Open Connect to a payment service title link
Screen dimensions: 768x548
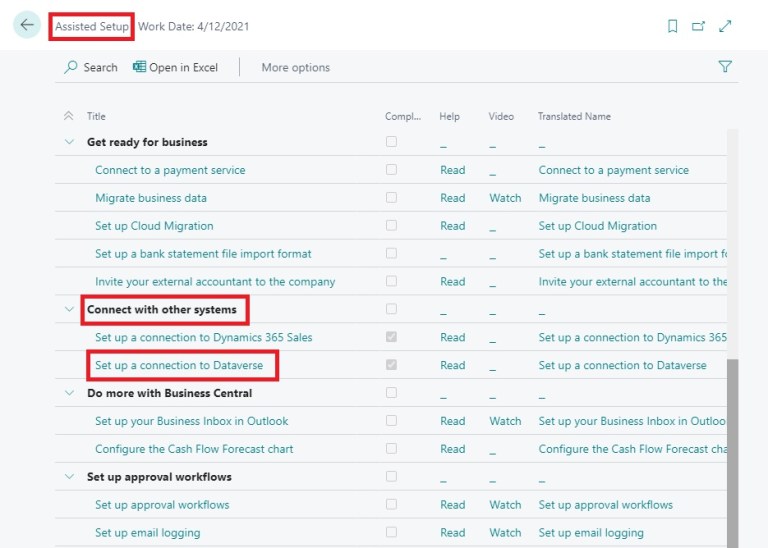[170, 170]
